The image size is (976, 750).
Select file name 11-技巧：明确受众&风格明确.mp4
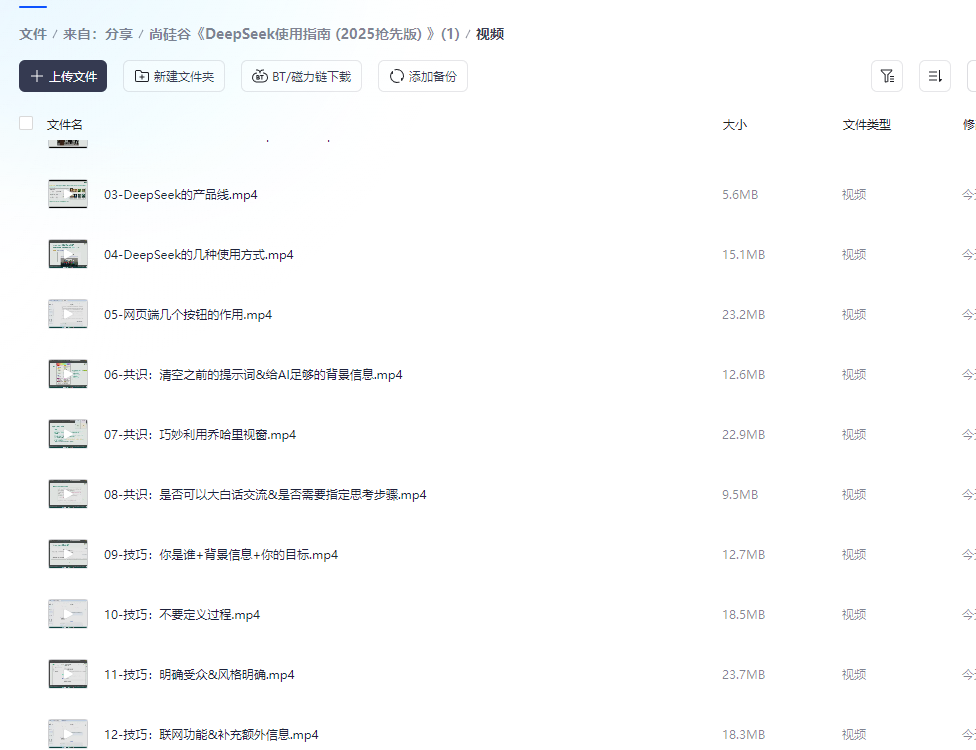199,675
